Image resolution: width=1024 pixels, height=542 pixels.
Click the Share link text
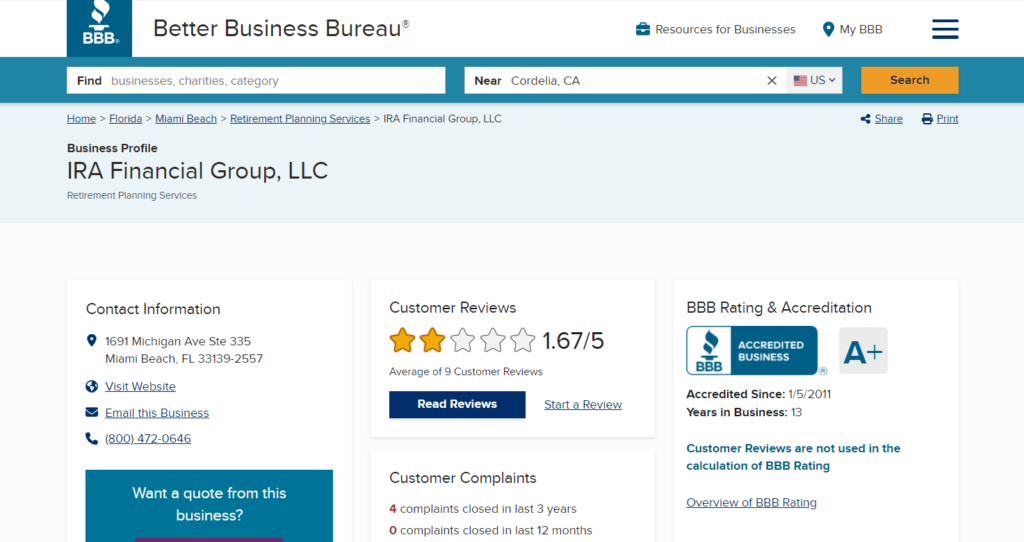[x=888, y=119]
